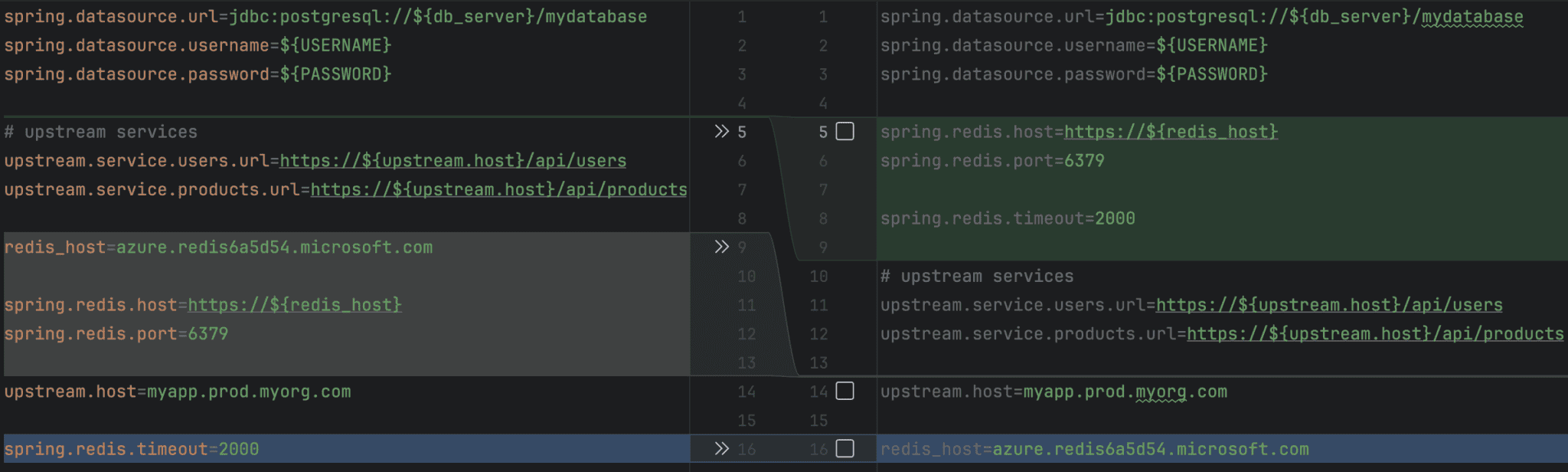The width and height of the screenshot is (1568, 472).
Task: Check the box beside right-pane redis_host=azure line
Action: pos(844,449)
